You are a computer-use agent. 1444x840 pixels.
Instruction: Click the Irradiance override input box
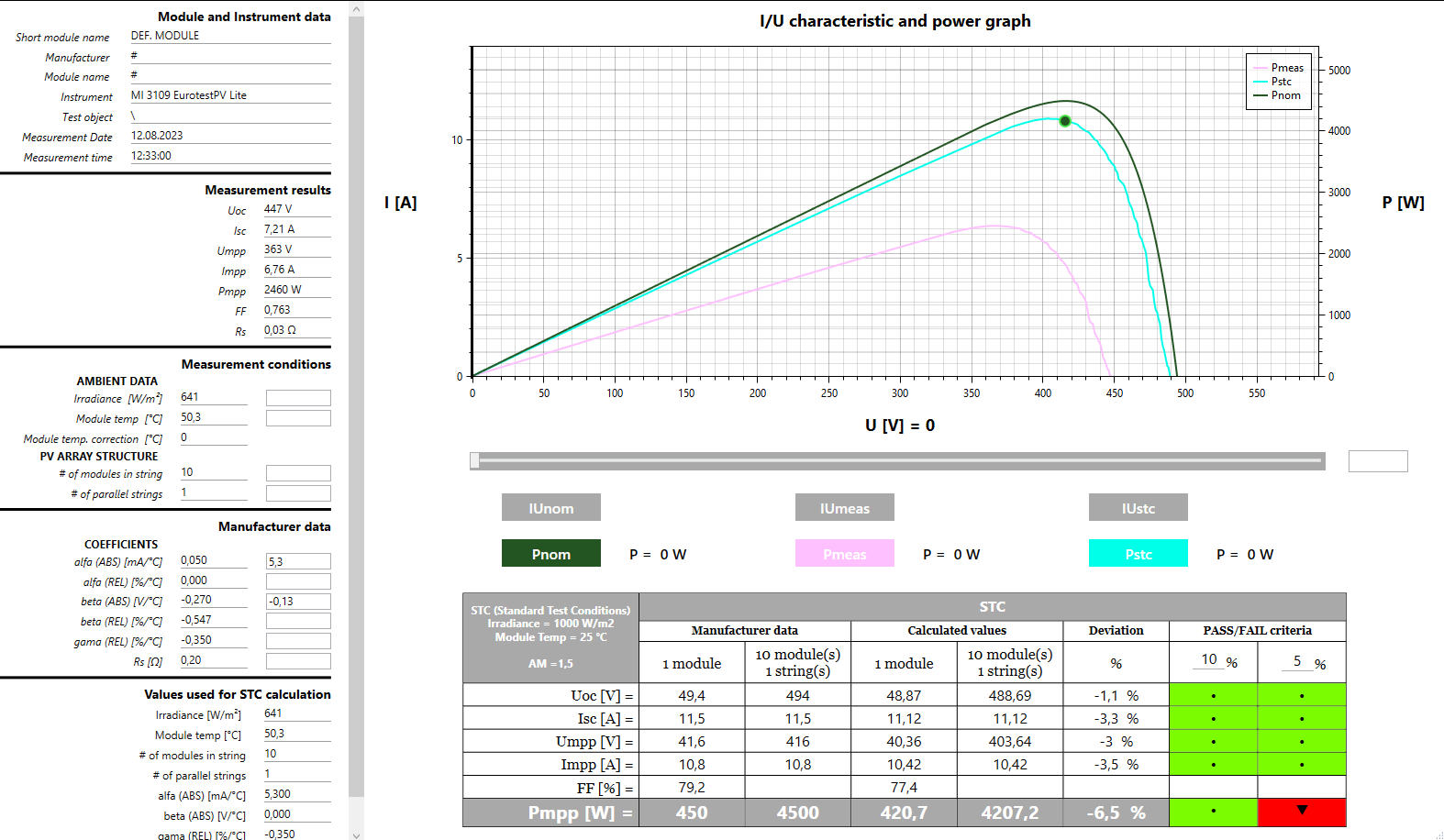[298, 398]
